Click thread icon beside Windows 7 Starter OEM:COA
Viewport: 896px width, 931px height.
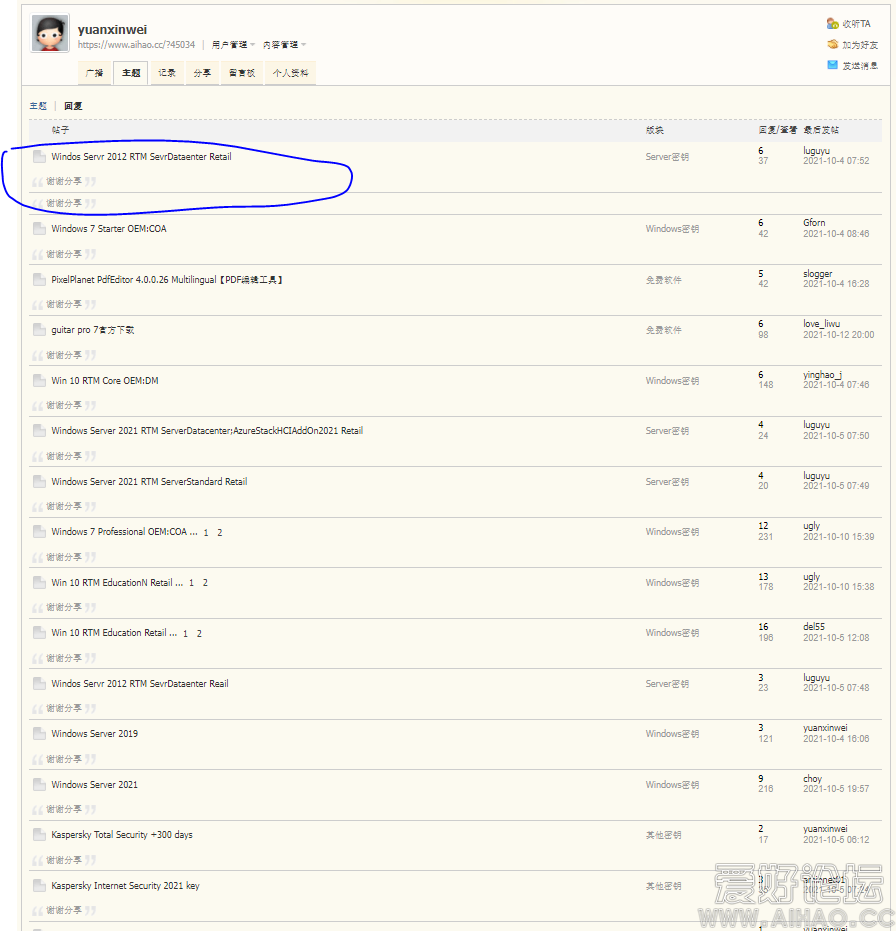click(39, 229)
